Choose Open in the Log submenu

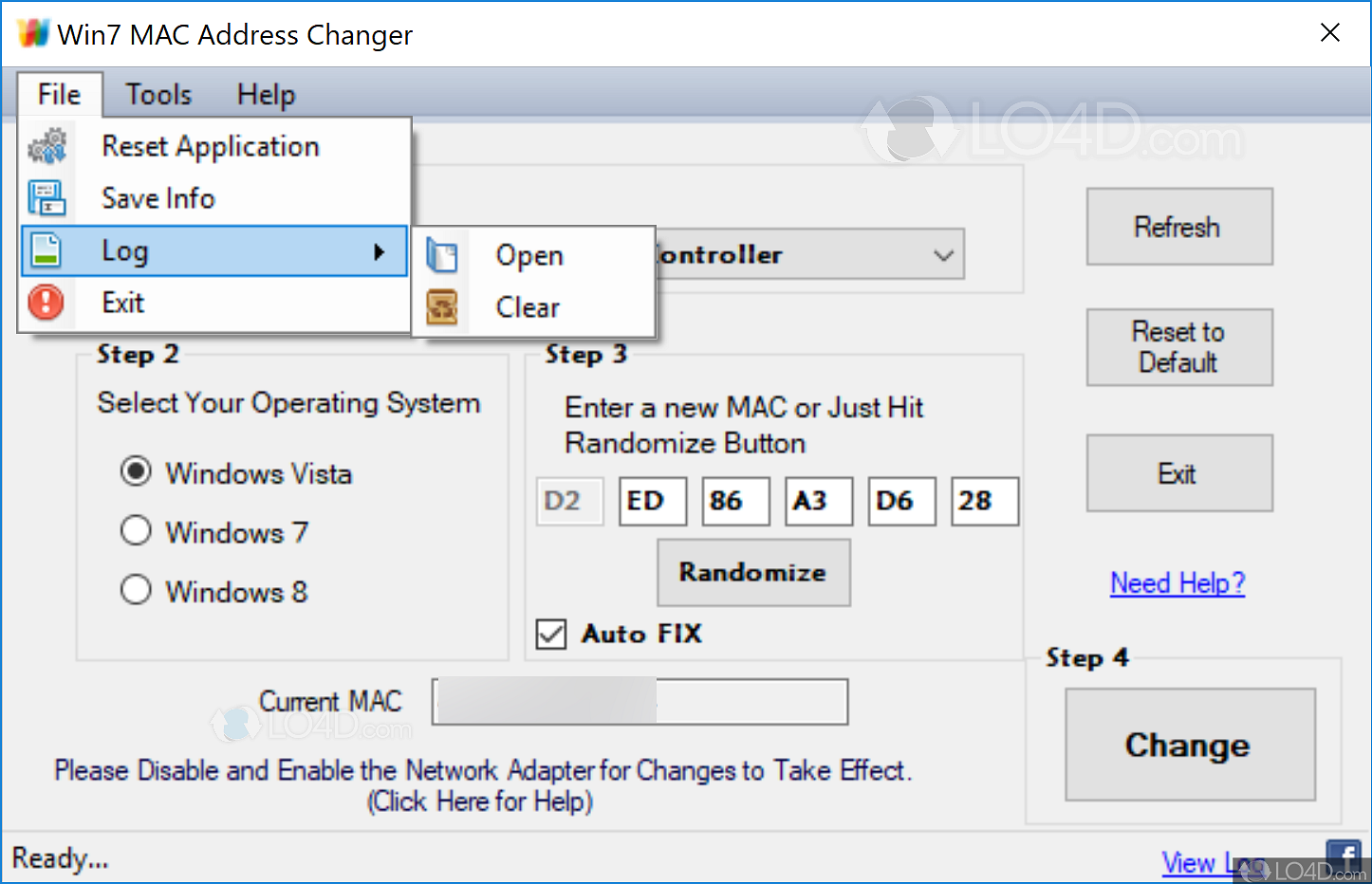pyautogui.click(x=534, y=255)
